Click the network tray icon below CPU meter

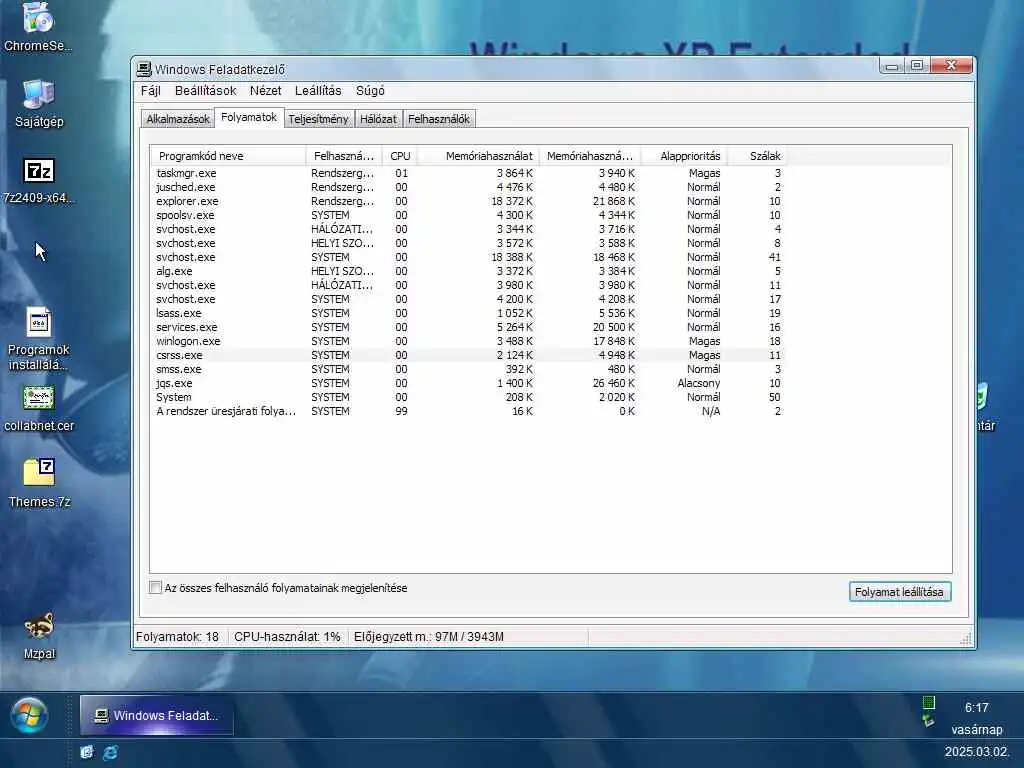pyautogui.click(x=928, y=721)
